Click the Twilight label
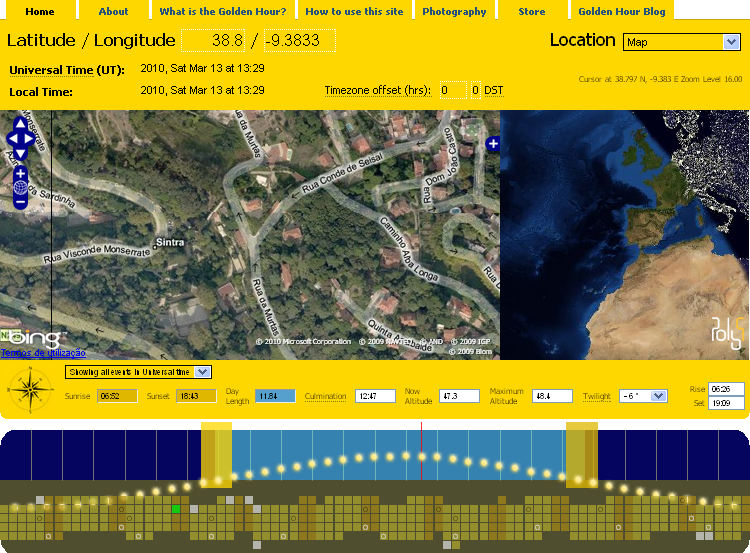Screen dimensions: 750x553 click(596, 396)
